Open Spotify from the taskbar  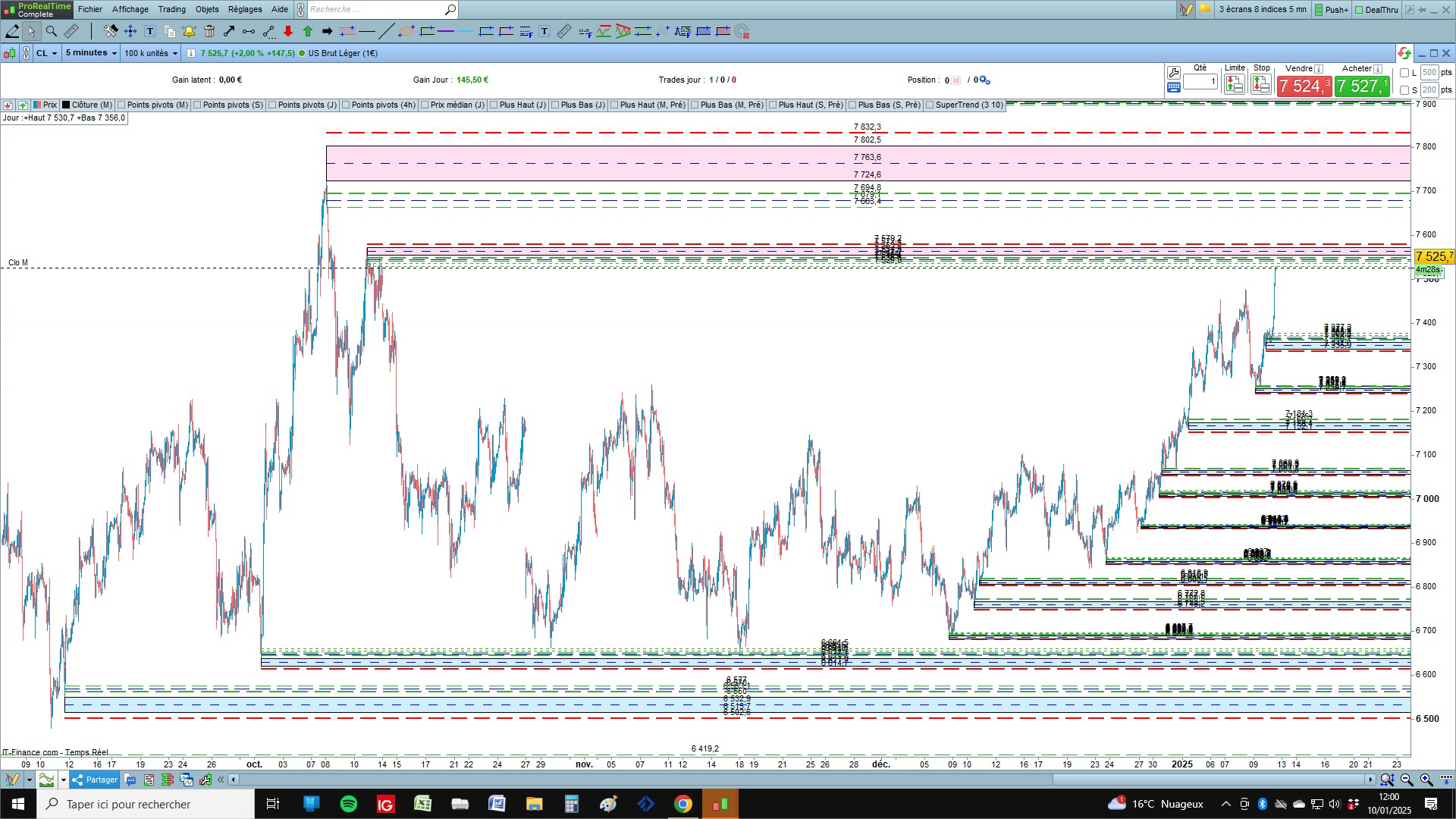click(x=349, y=804)
